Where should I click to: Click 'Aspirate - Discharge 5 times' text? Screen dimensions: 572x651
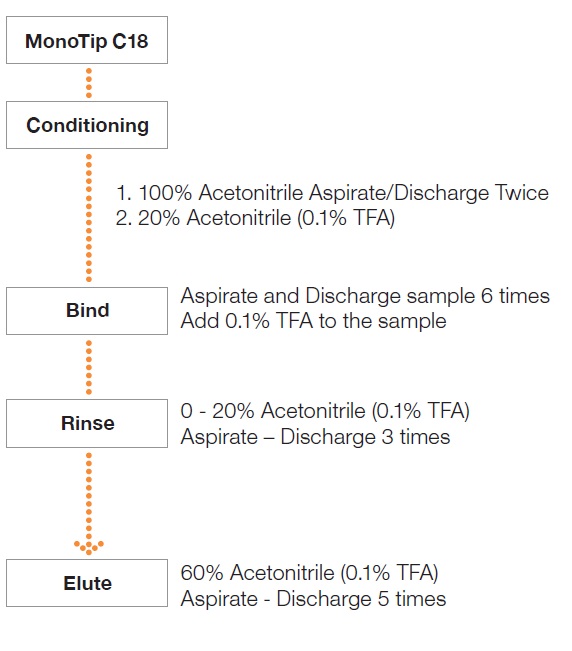[x=313, y=599]
